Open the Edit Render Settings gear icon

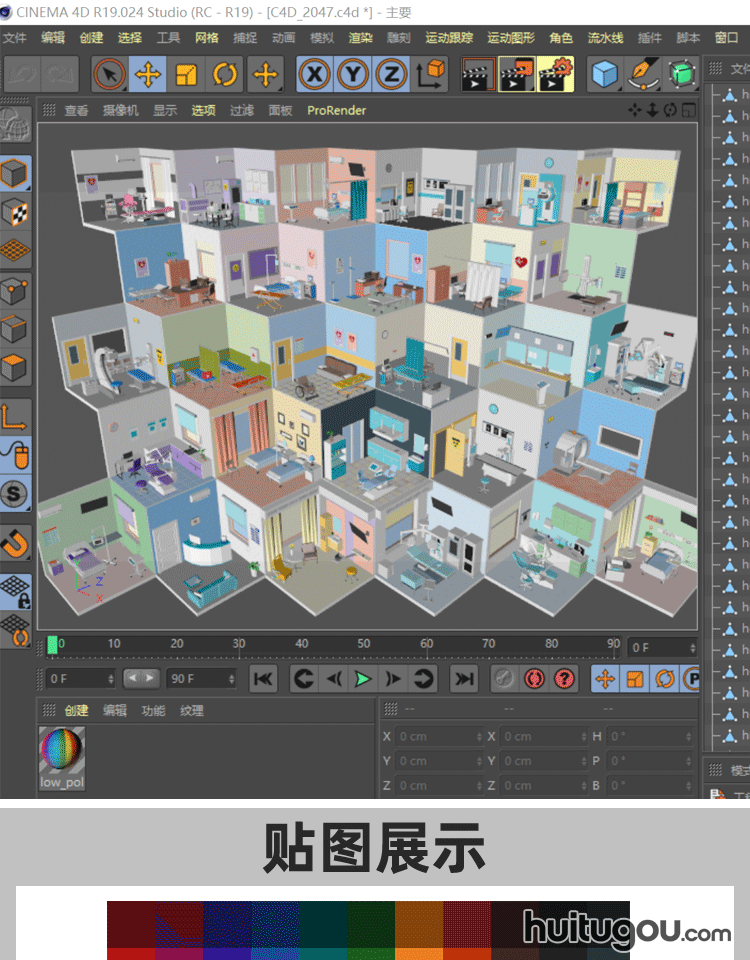point(555,74)
